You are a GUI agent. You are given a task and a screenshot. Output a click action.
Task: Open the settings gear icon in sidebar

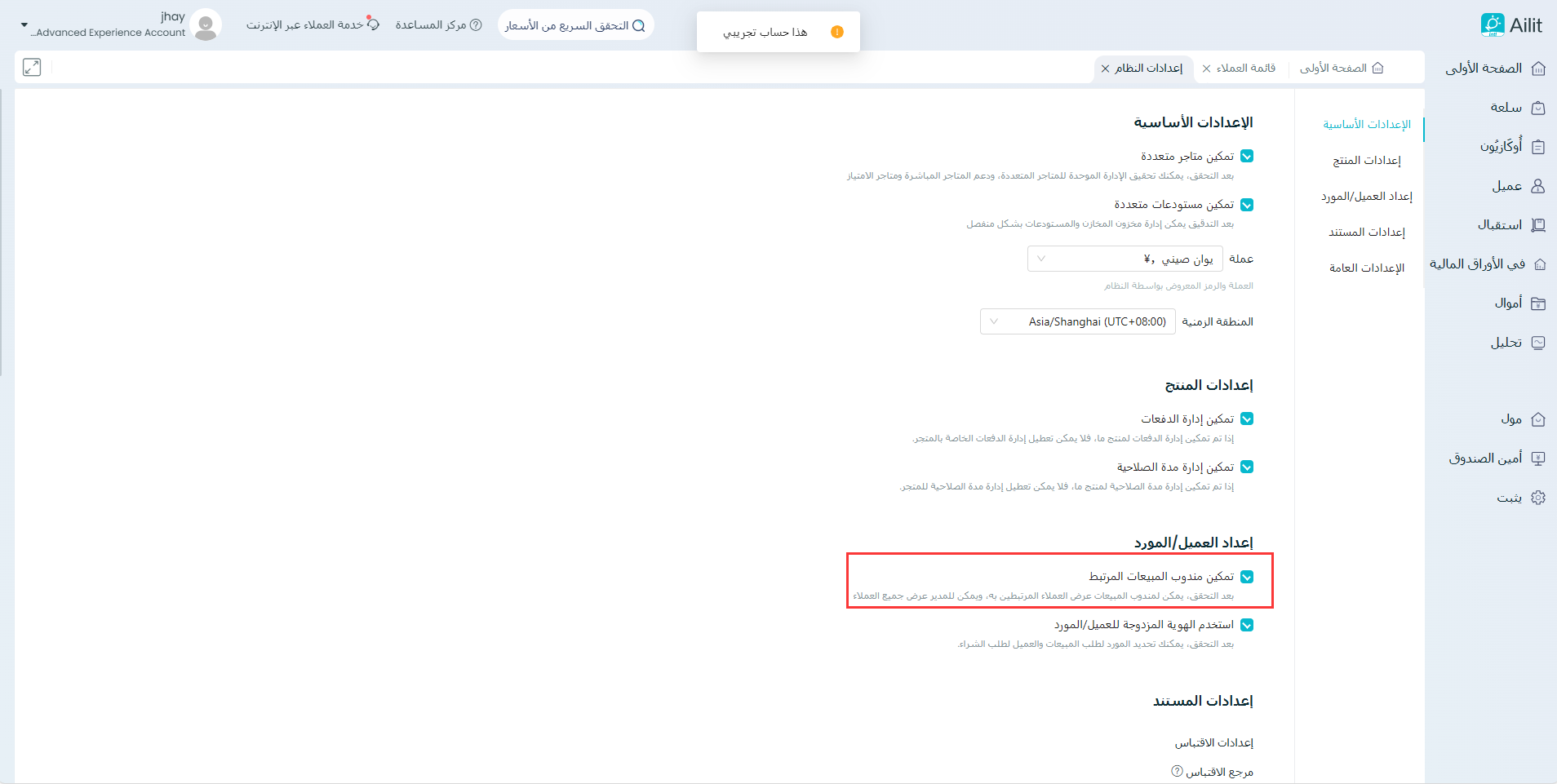pyautogui.click(x=1538, y=498)
